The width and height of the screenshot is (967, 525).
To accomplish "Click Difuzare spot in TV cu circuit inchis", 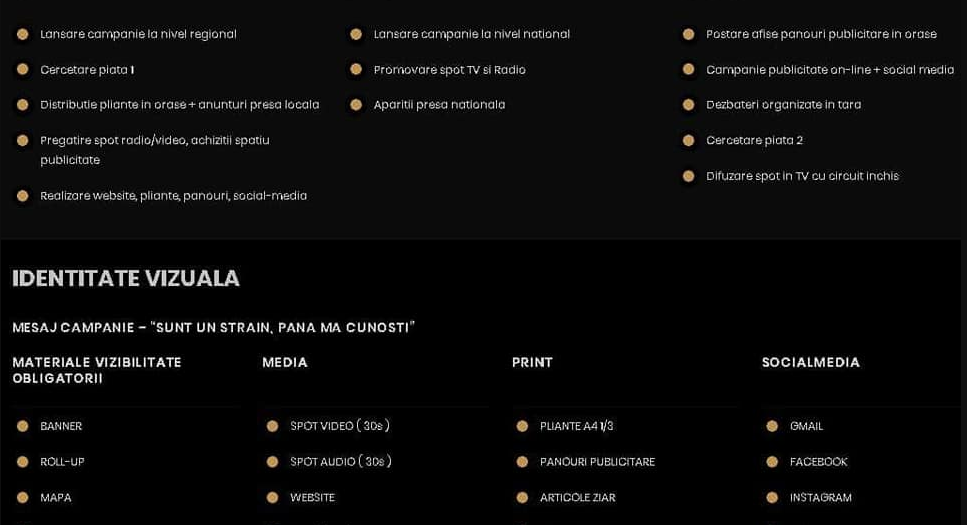I will (802, 176).
